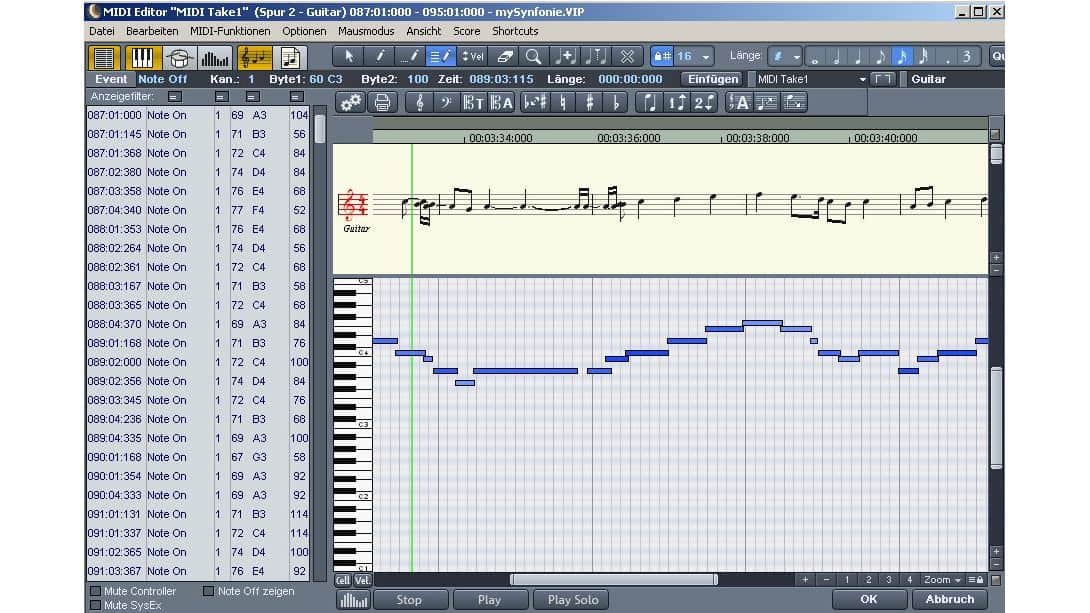
Task: Open score settings gear icon
Action: point(350,102)
